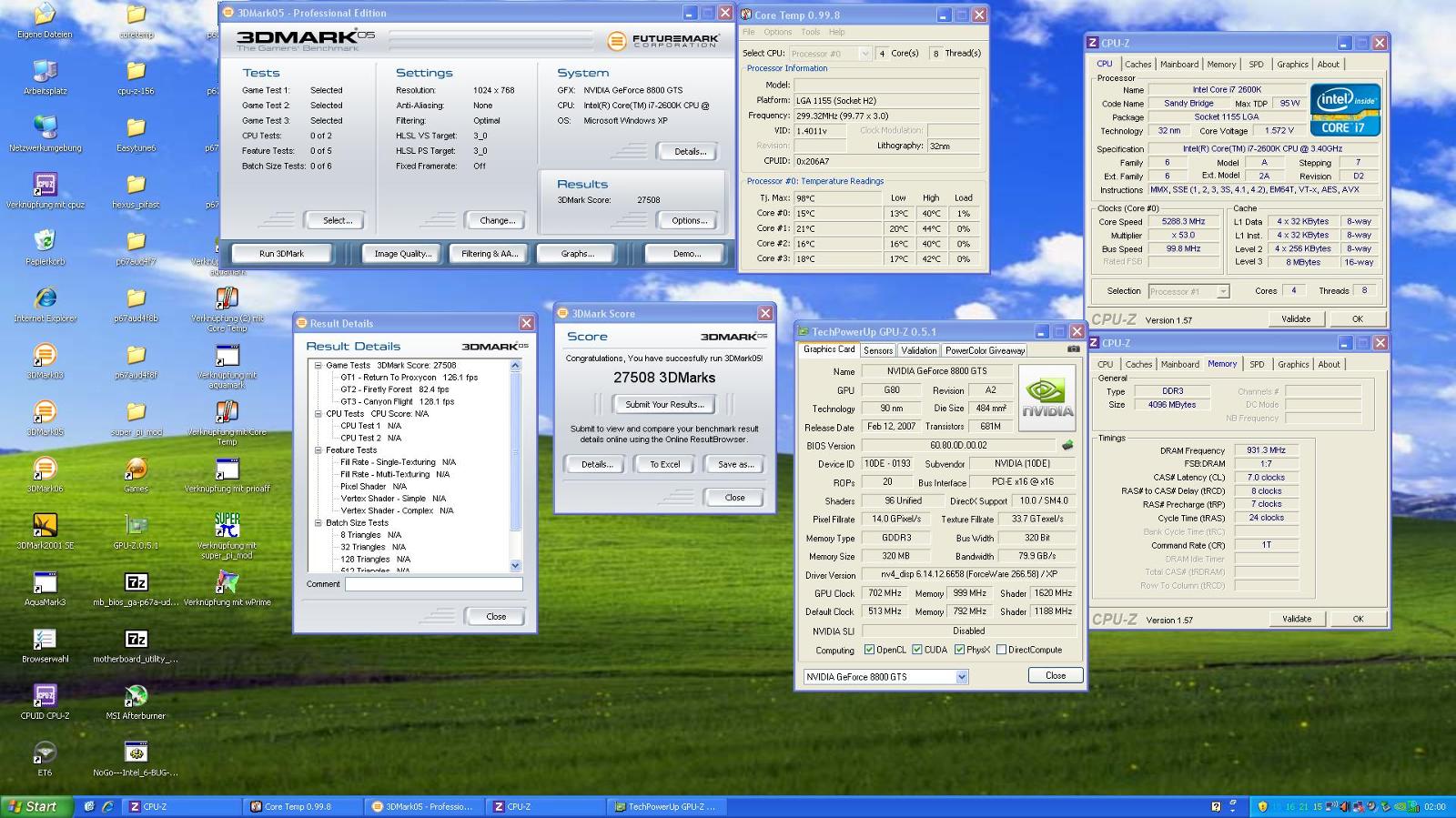Viewport: 1456px width, 818px height.
Task: Click into the Comment field in Result Details
Action: tap(433, 584)
